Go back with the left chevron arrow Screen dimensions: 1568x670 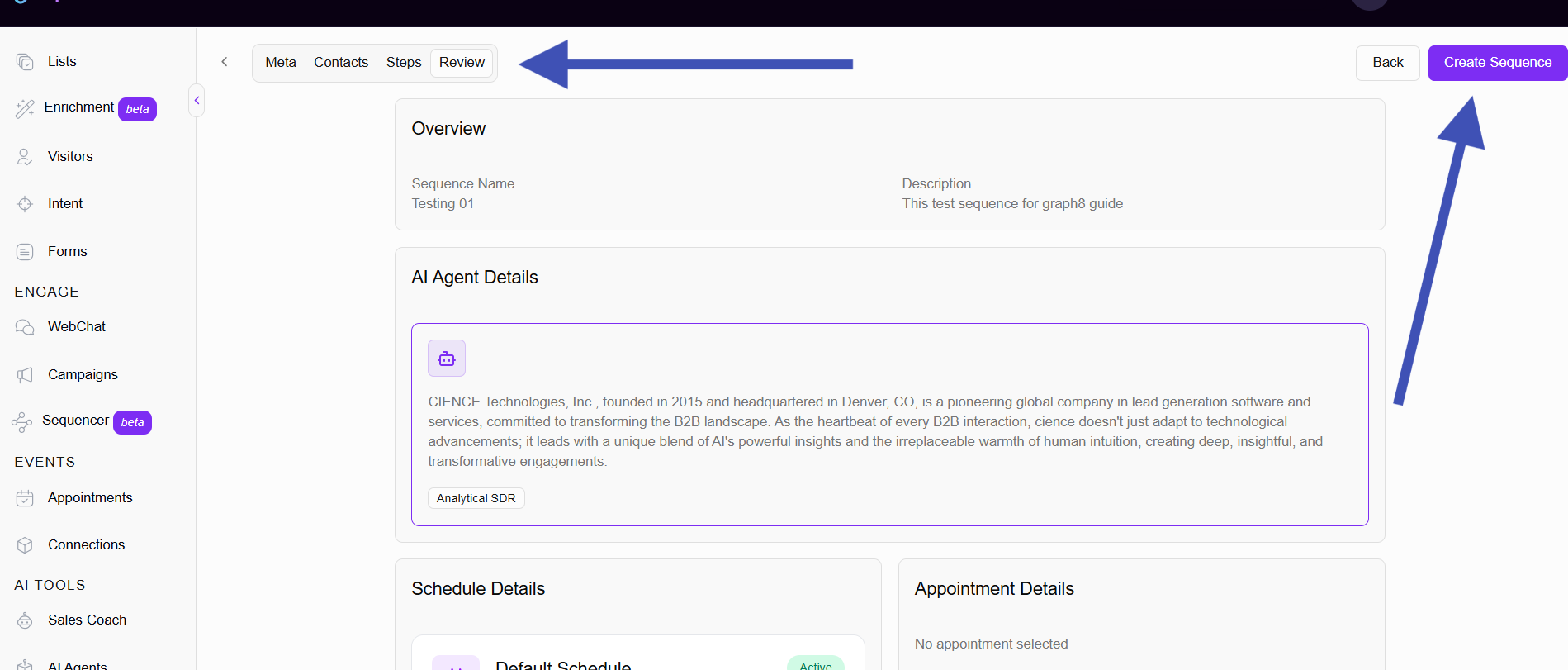[225, 62]
